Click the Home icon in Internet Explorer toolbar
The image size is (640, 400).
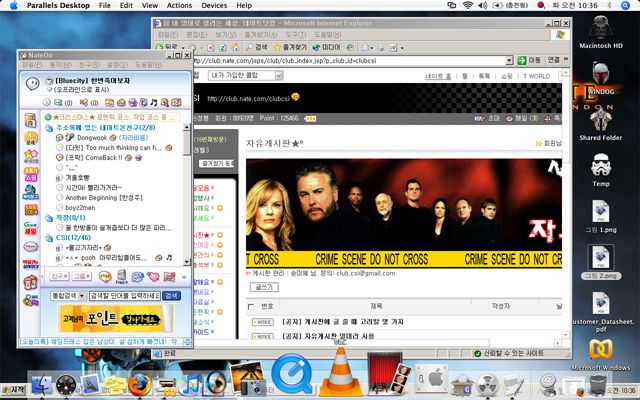(235, 47)
